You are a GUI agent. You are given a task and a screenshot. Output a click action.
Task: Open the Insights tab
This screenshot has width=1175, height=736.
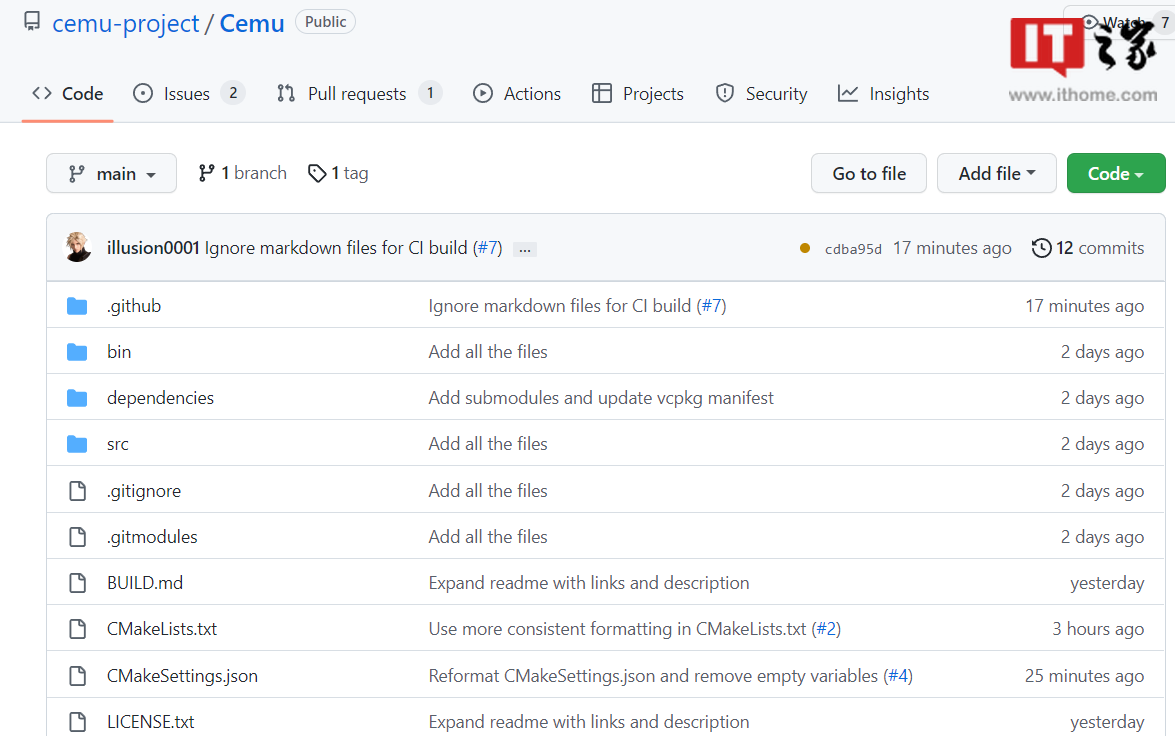883,94
